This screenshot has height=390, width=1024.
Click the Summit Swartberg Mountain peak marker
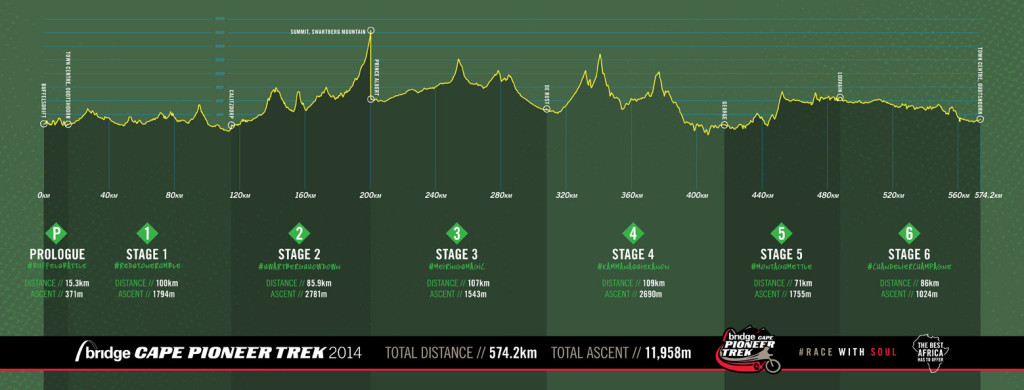371,30
